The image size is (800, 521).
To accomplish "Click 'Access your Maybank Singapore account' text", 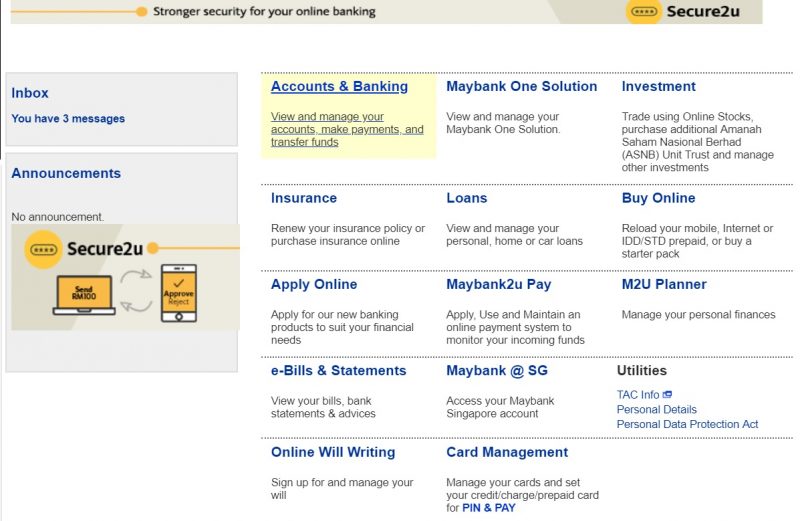I will (x=500, y=407).
